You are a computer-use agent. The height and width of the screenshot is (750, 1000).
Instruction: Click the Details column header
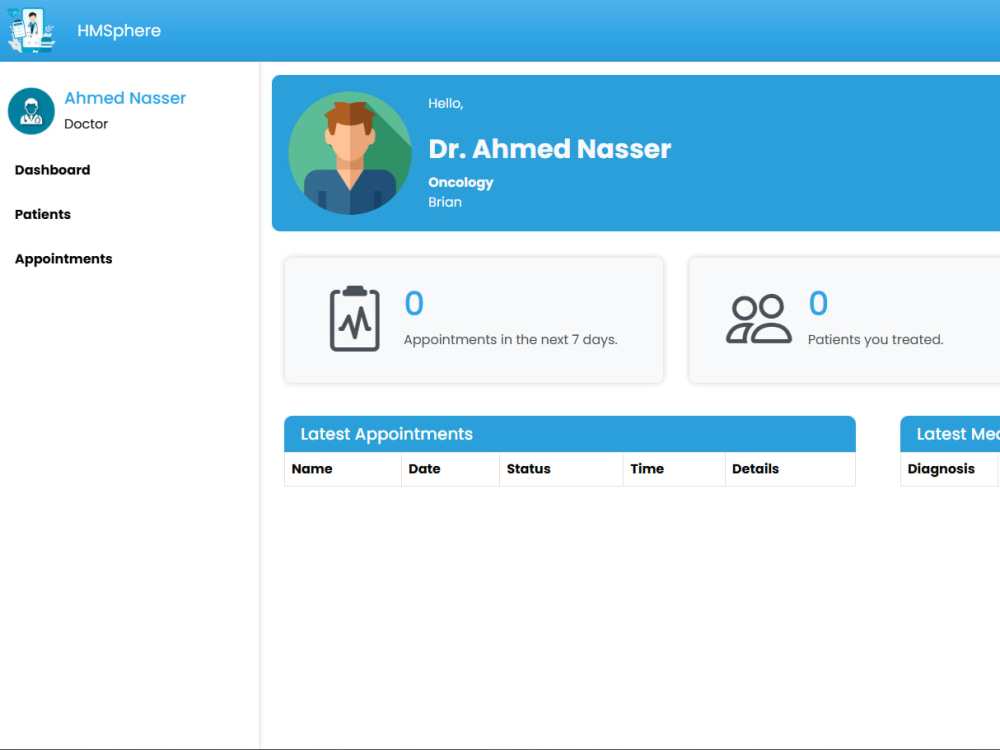point(790,469)
